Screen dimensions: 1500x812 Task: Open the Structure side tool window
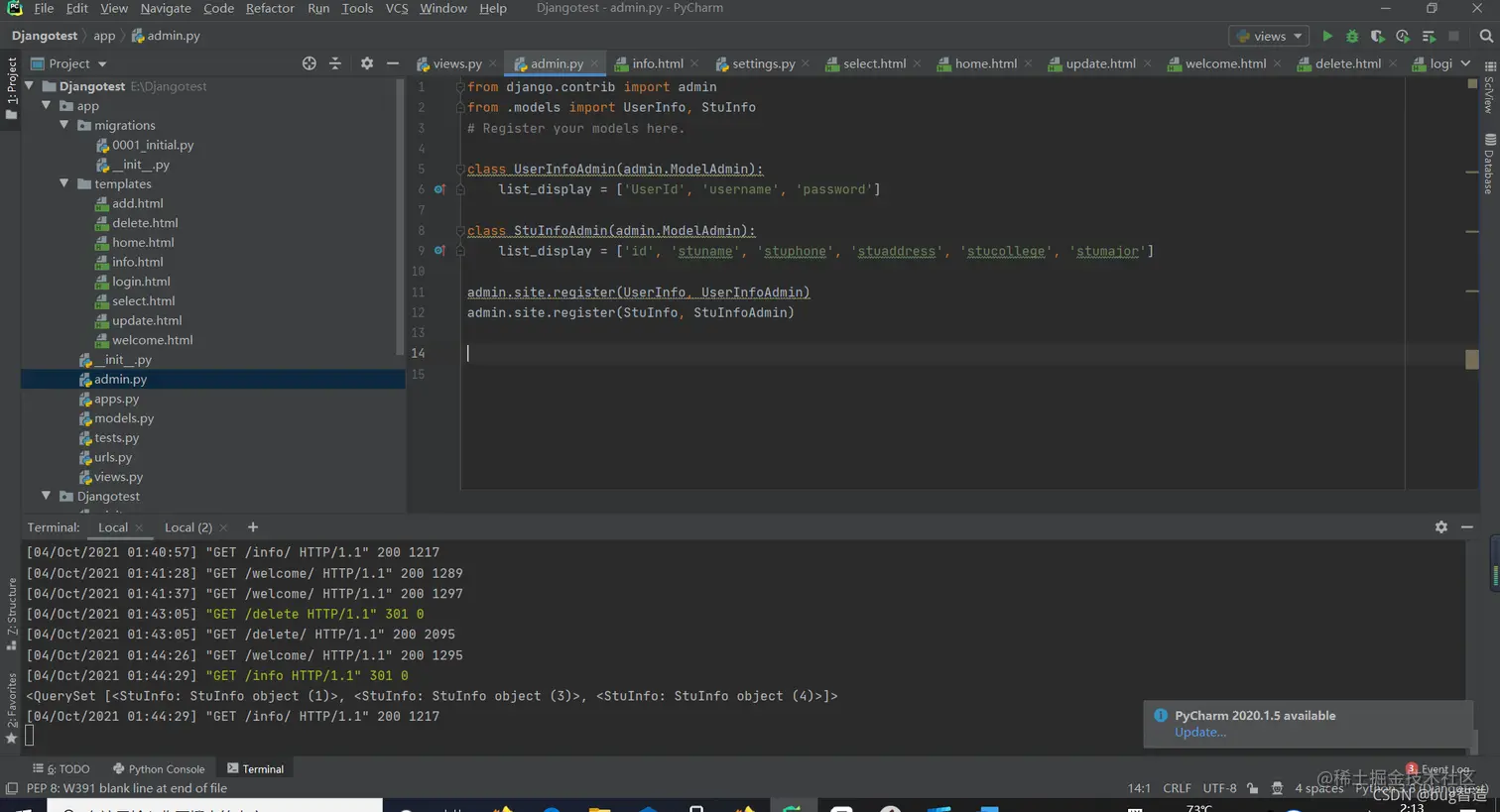pyautogui.click(x=11, y=614)
